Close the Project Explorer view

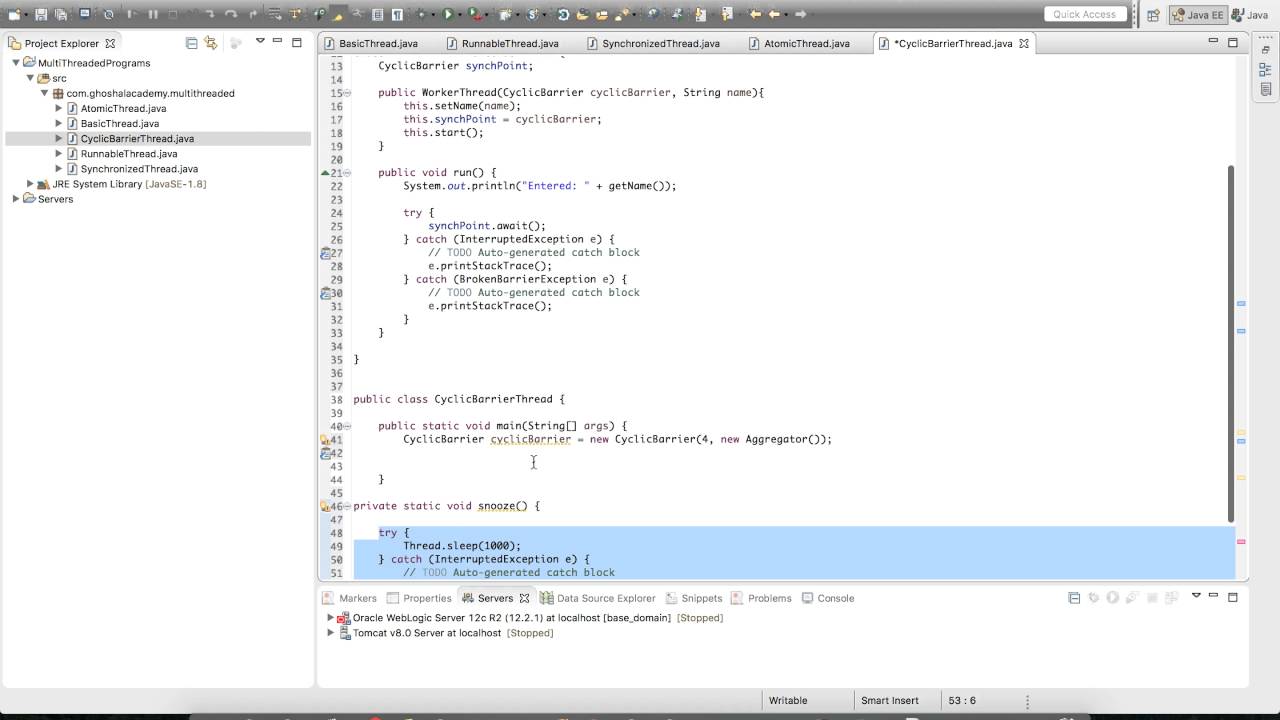pyautogui.click(x=110, y=43)
